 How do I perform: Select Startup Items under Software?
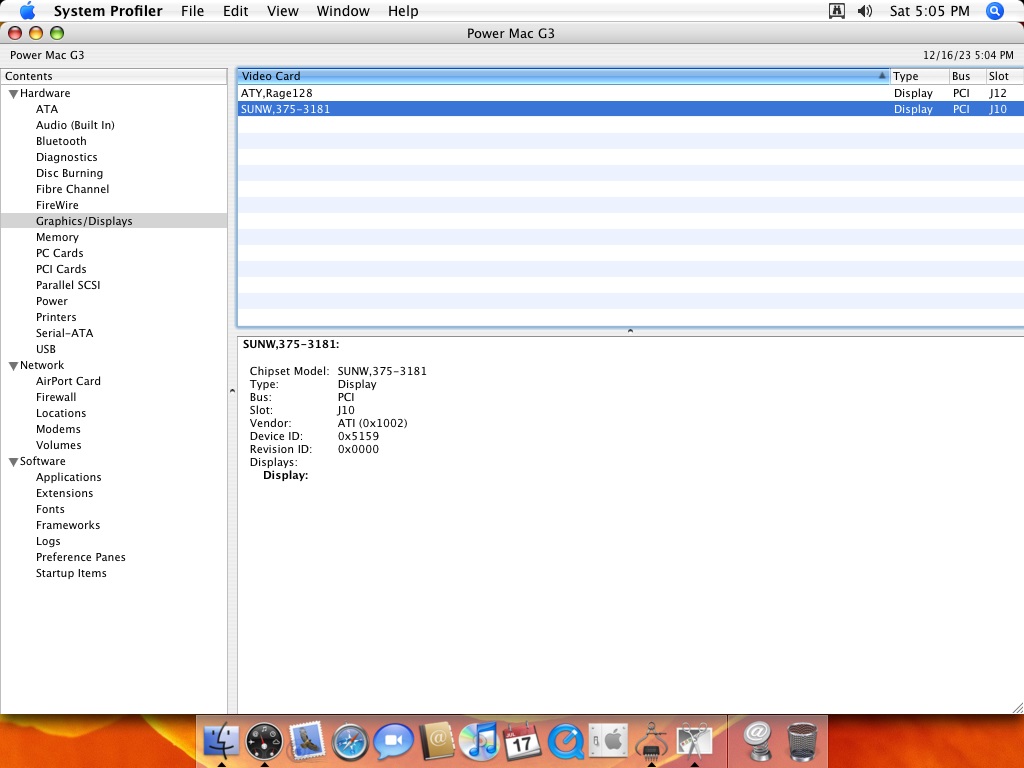(71, 573)
